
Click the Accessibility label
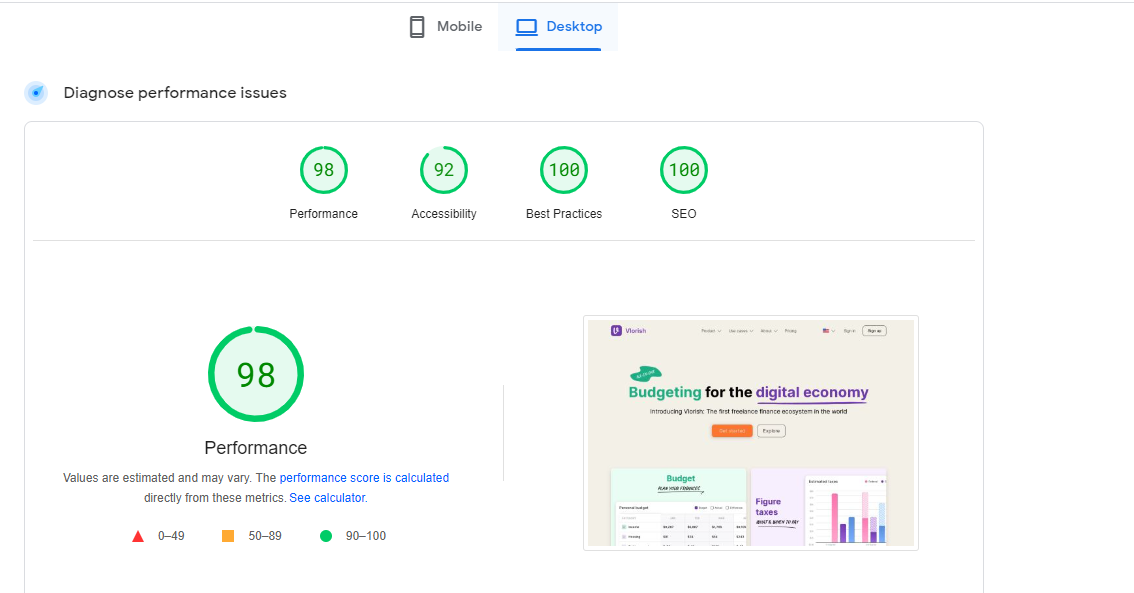443,213
